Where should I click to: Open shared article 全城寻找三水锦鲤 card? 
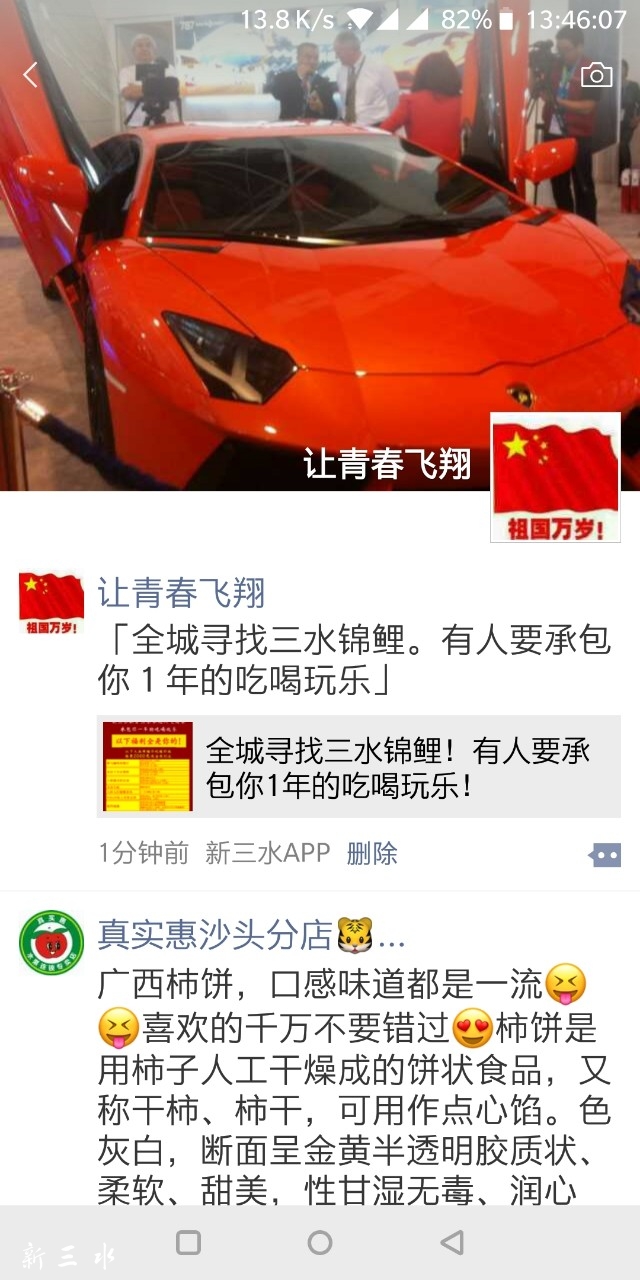[359, 767]
